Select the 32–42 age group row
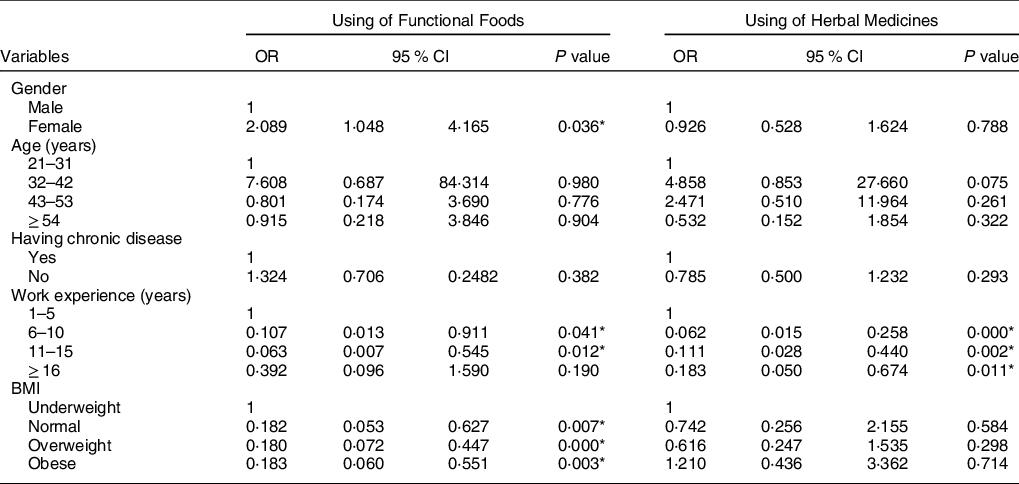The width and height of the screenshot is (1019, 484). [50, 180]
